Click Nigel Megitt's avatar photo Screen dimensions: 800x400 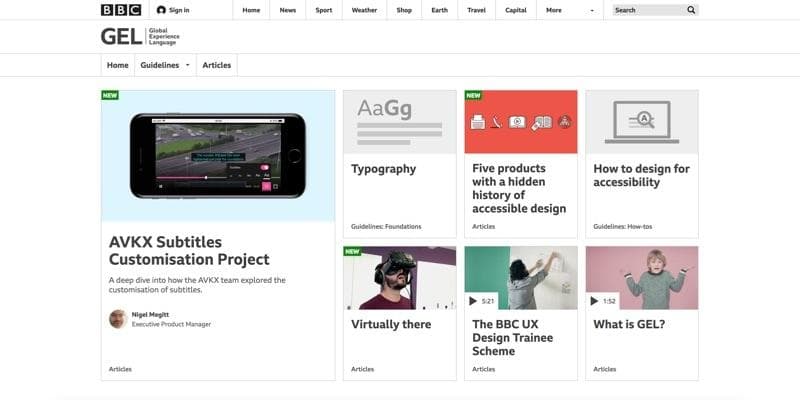118,319
